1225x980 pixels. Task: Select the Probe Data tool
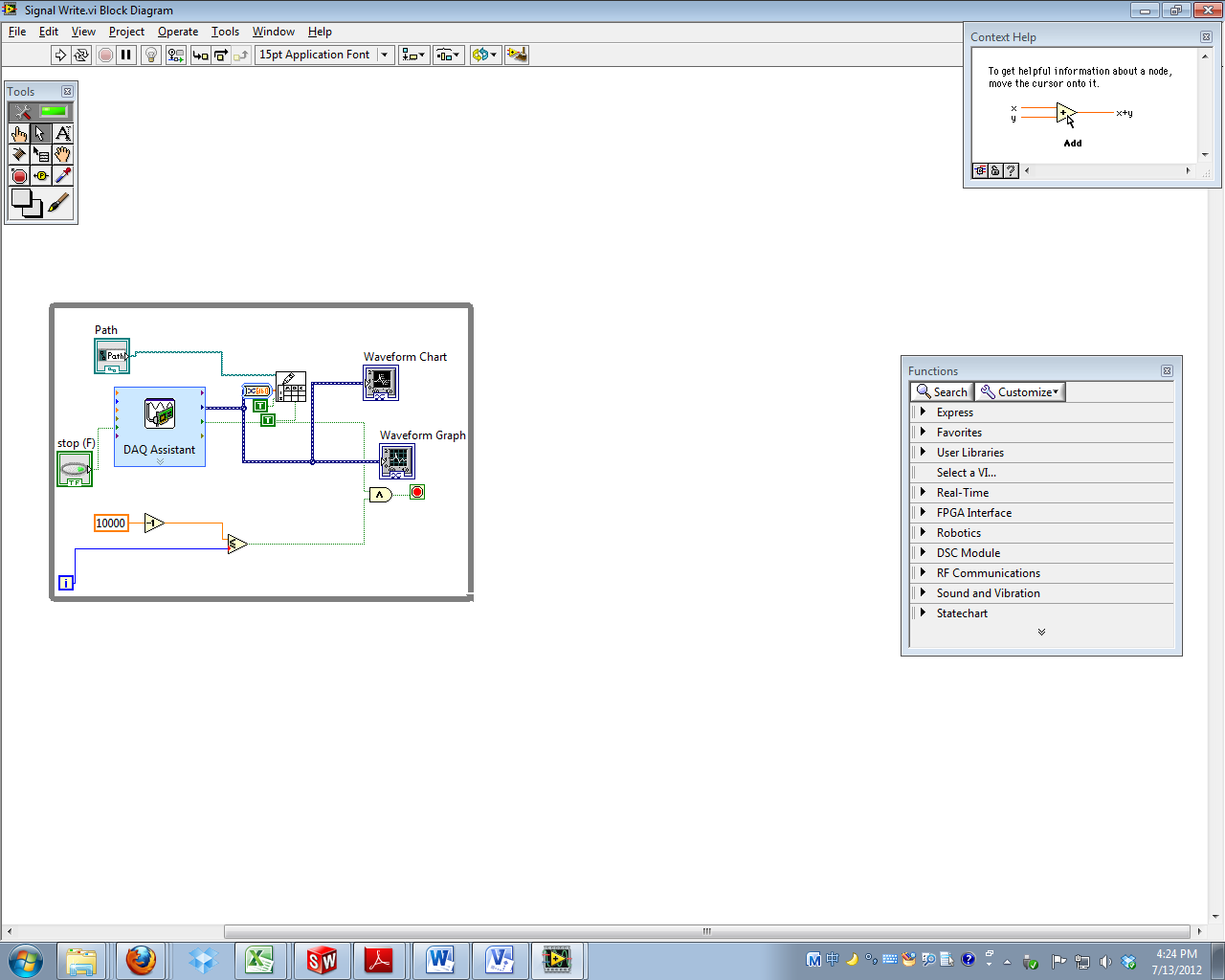coord(40,175)
